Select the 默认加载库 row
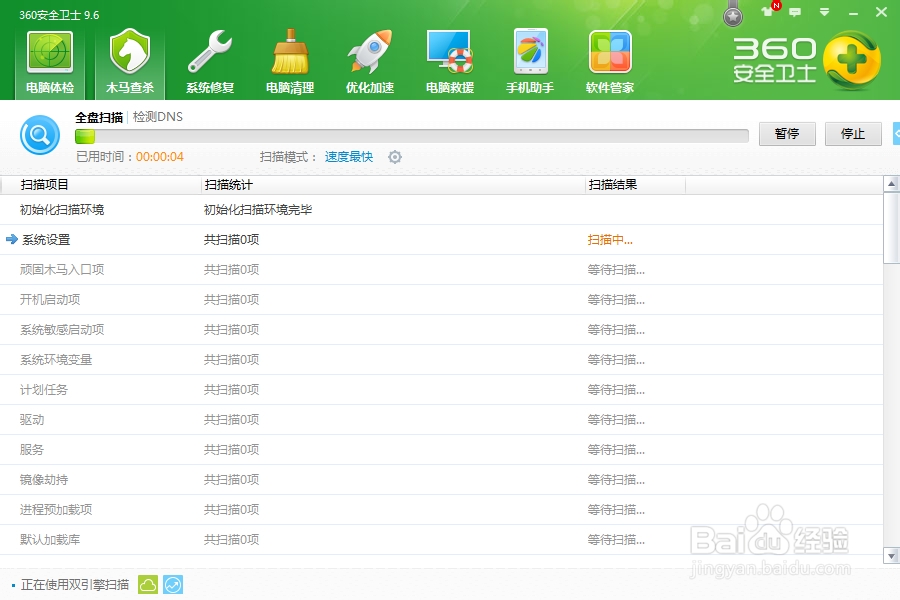Viewport: 900px width, 600px height. coord(441,540)
